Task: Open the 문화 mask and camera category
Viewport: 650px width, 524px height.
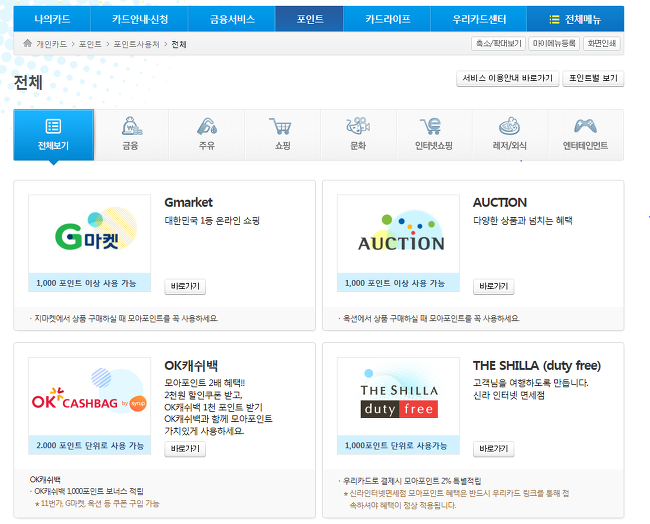Action: pyautogui.click(x=359, y=135)
